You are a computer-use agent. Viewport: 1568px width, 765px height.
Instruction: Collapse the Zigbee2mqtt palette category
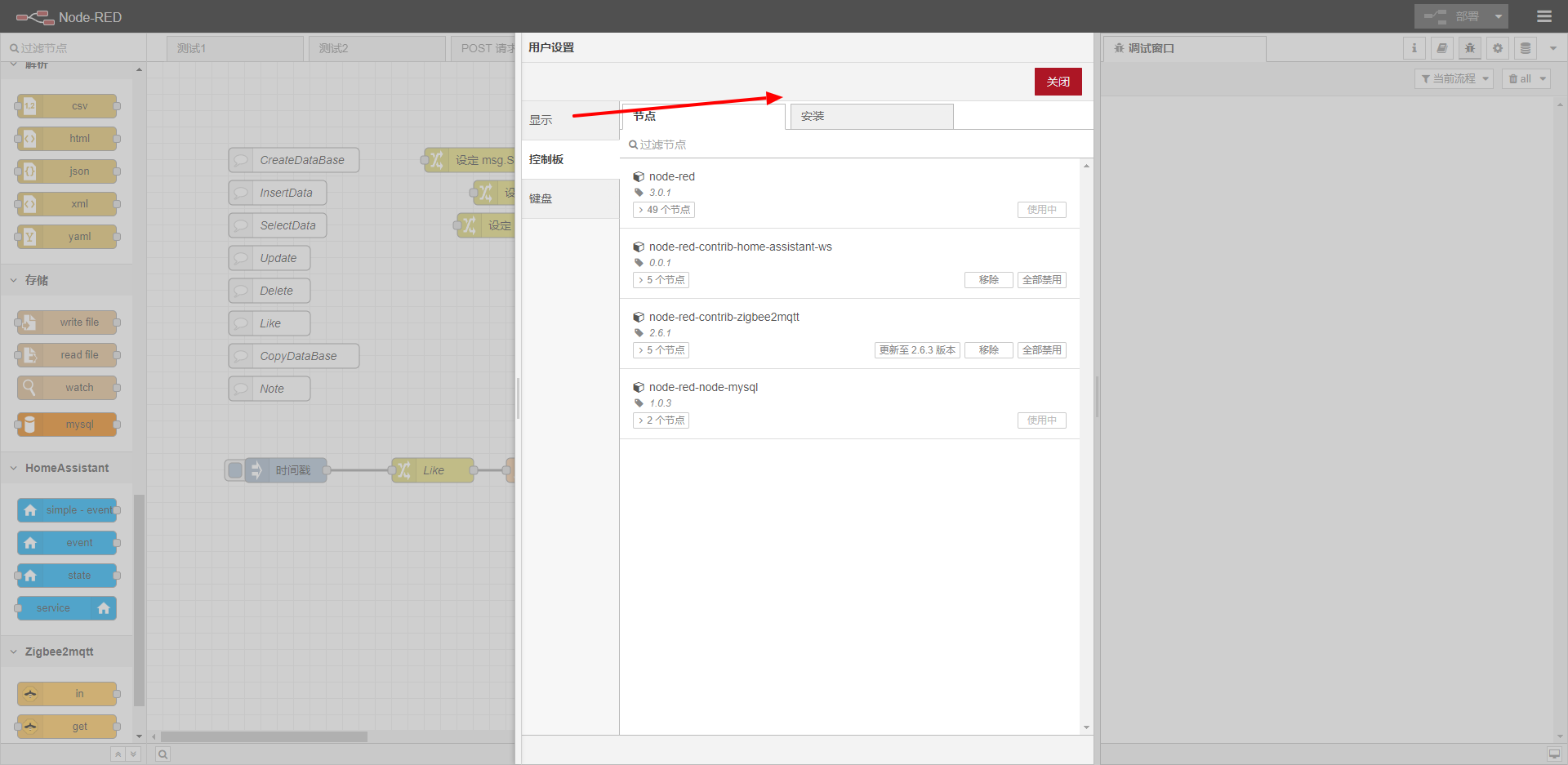[67, 652]
